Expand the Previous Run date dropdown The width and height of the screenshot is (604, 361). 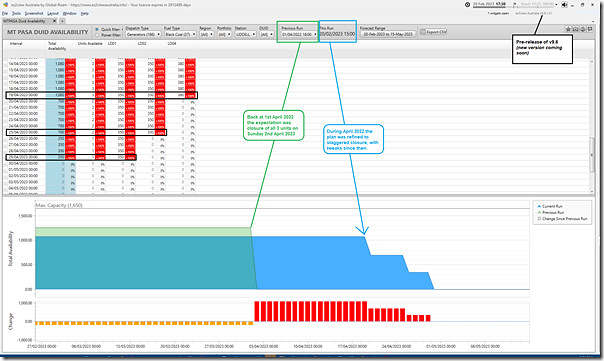(x=299, y=34)
